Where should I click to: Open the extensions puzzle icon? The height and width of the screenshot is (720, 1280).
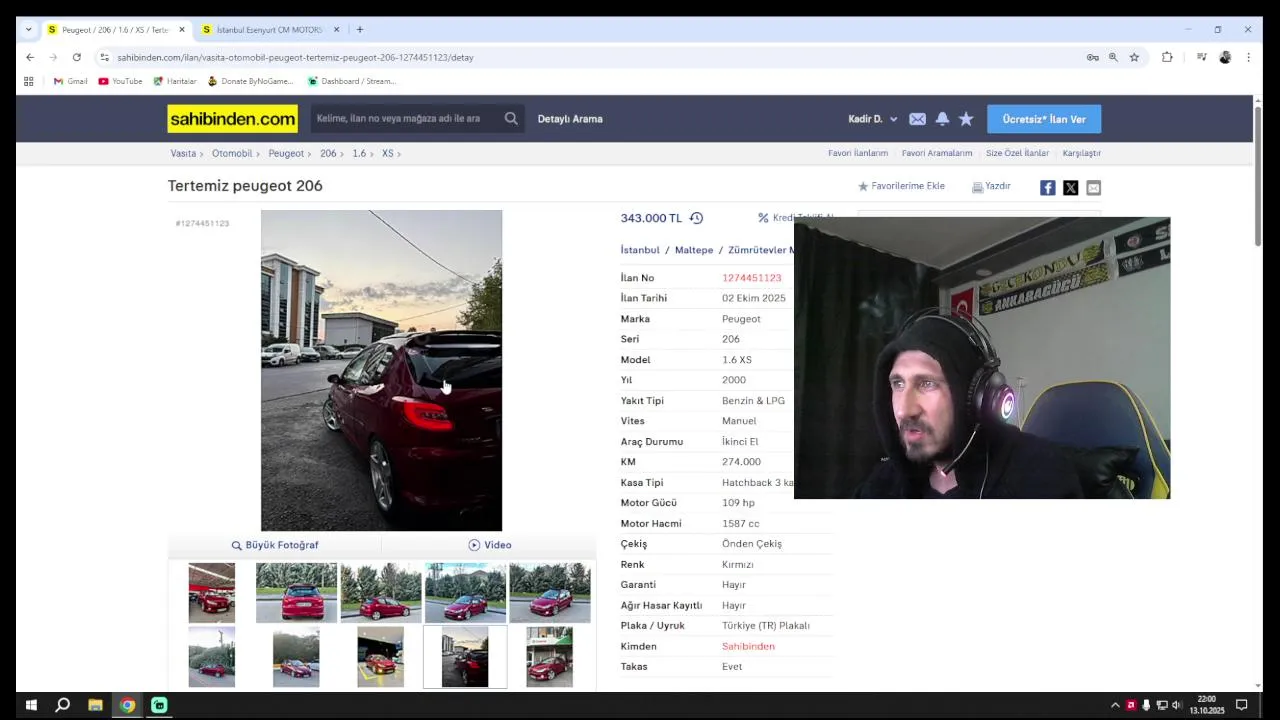tap(1167, 57)
